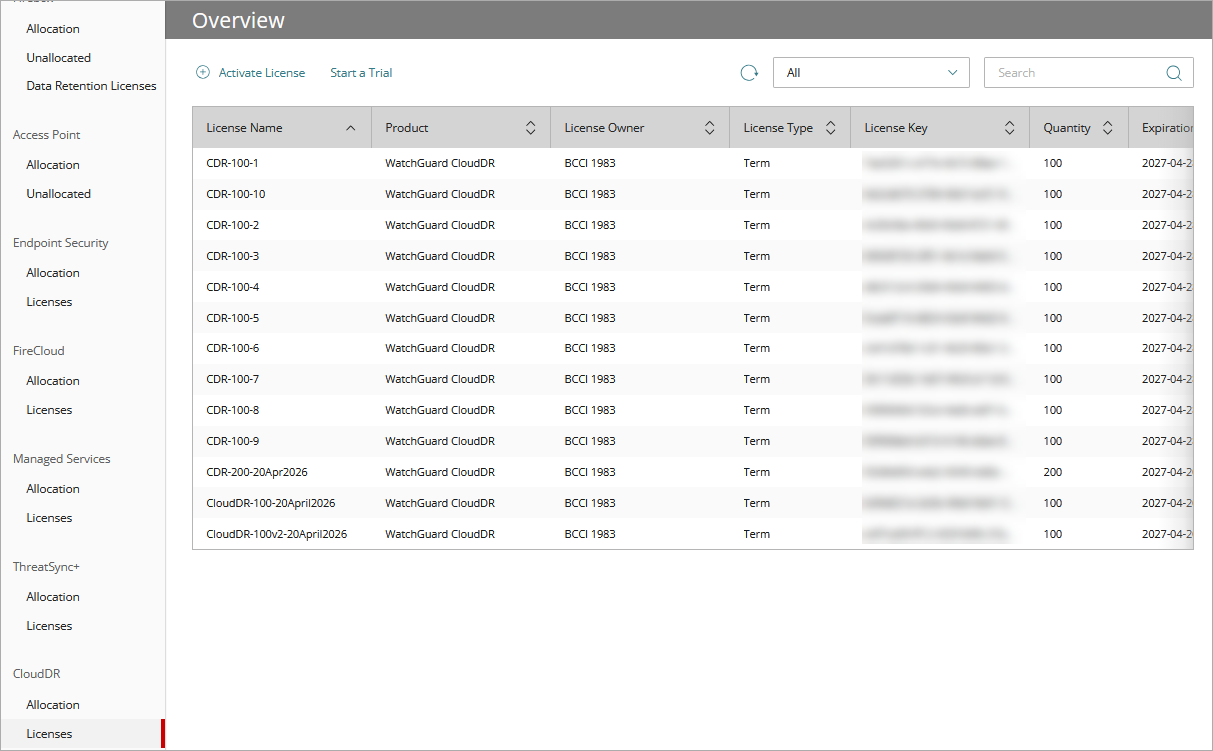The image size is (1213, 751).
Task: Select the CDR-200-20Apr2026 license name
Action: pyautogui.click(x=257, y=472)
